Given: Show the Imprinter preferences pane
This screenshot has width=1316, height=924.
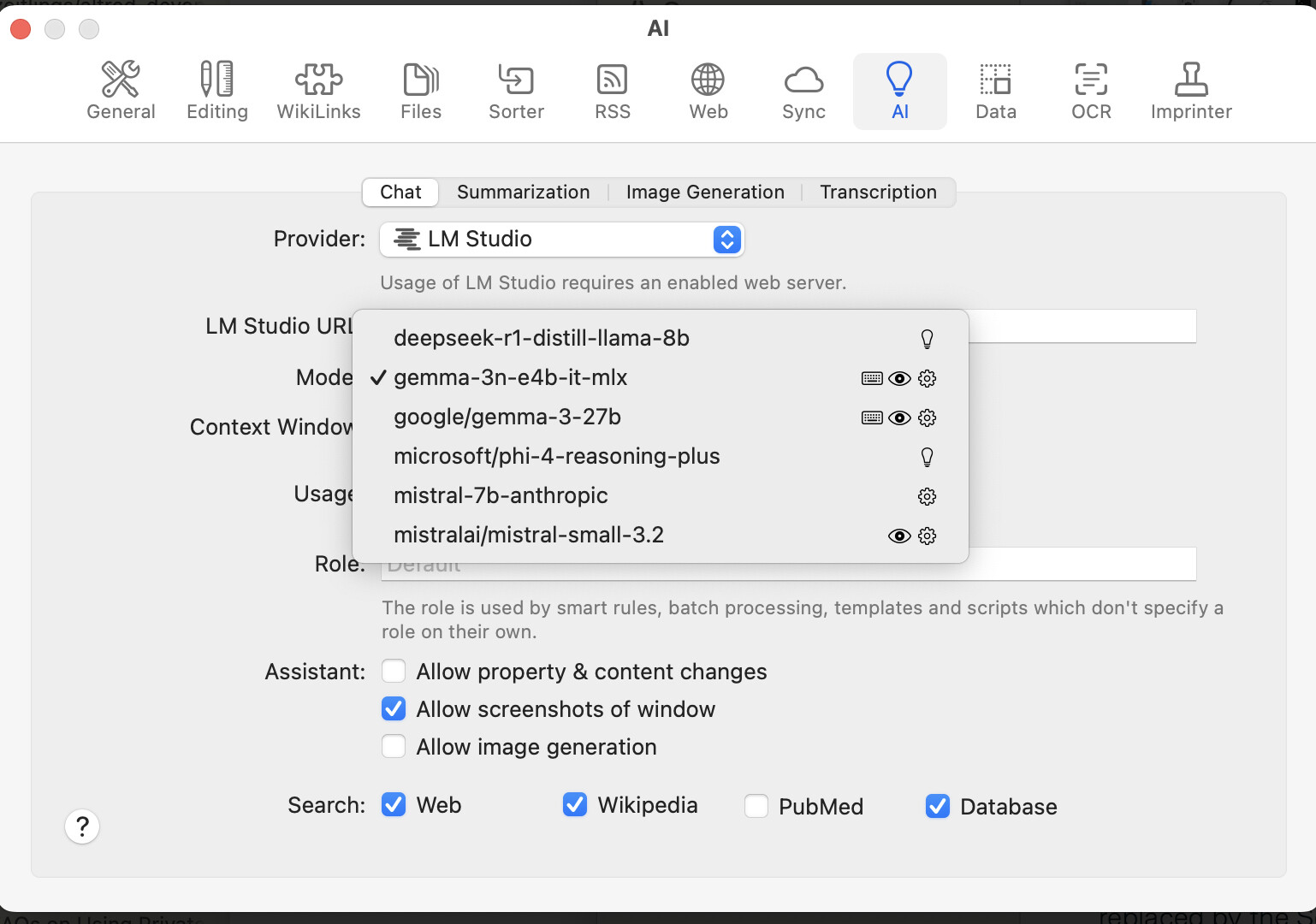Looking at the screenshot, I should coord(1190,91).
